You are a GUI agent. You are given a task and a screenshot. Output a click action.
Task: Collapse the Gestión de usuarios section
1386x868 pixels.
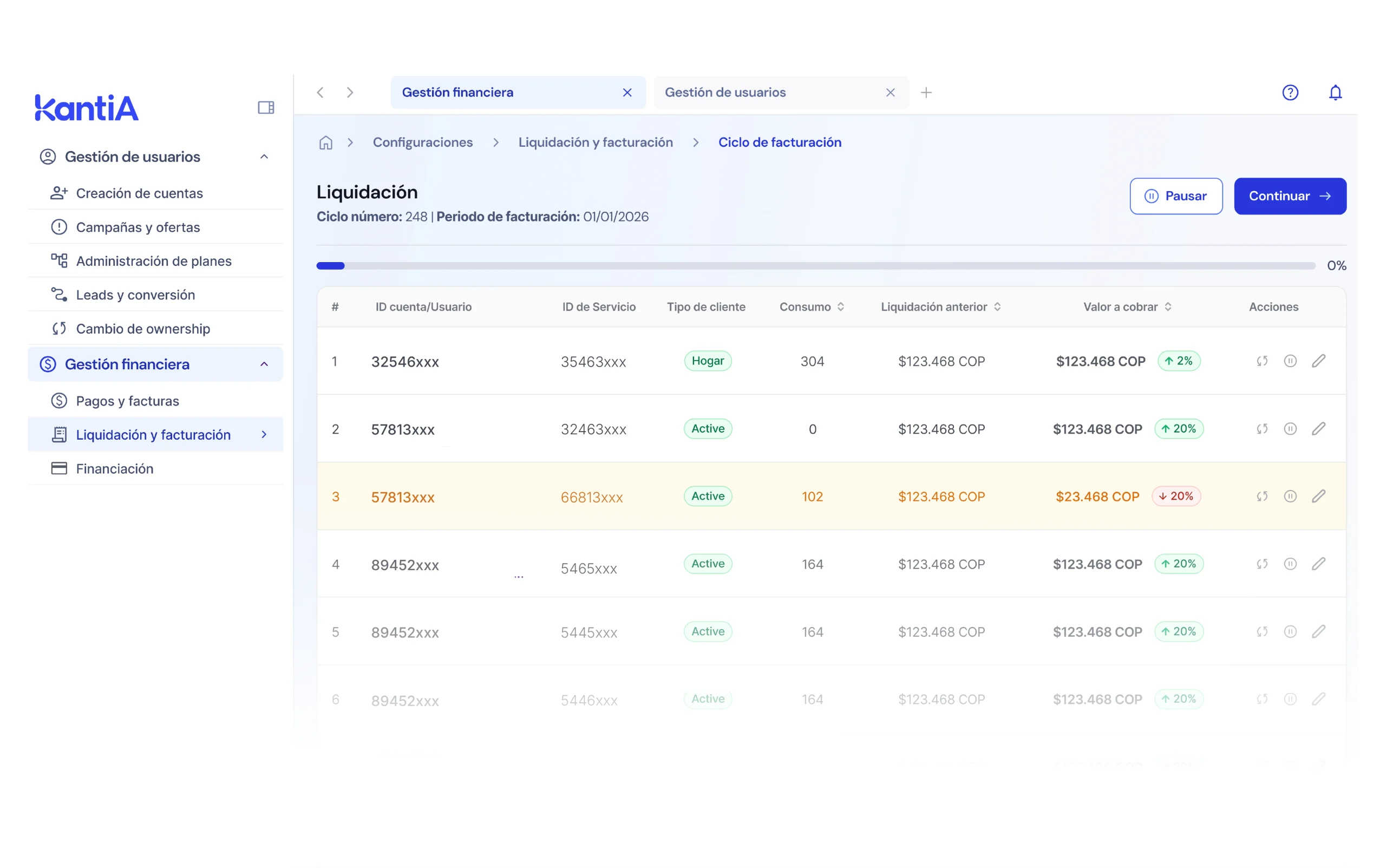(264, 156)
